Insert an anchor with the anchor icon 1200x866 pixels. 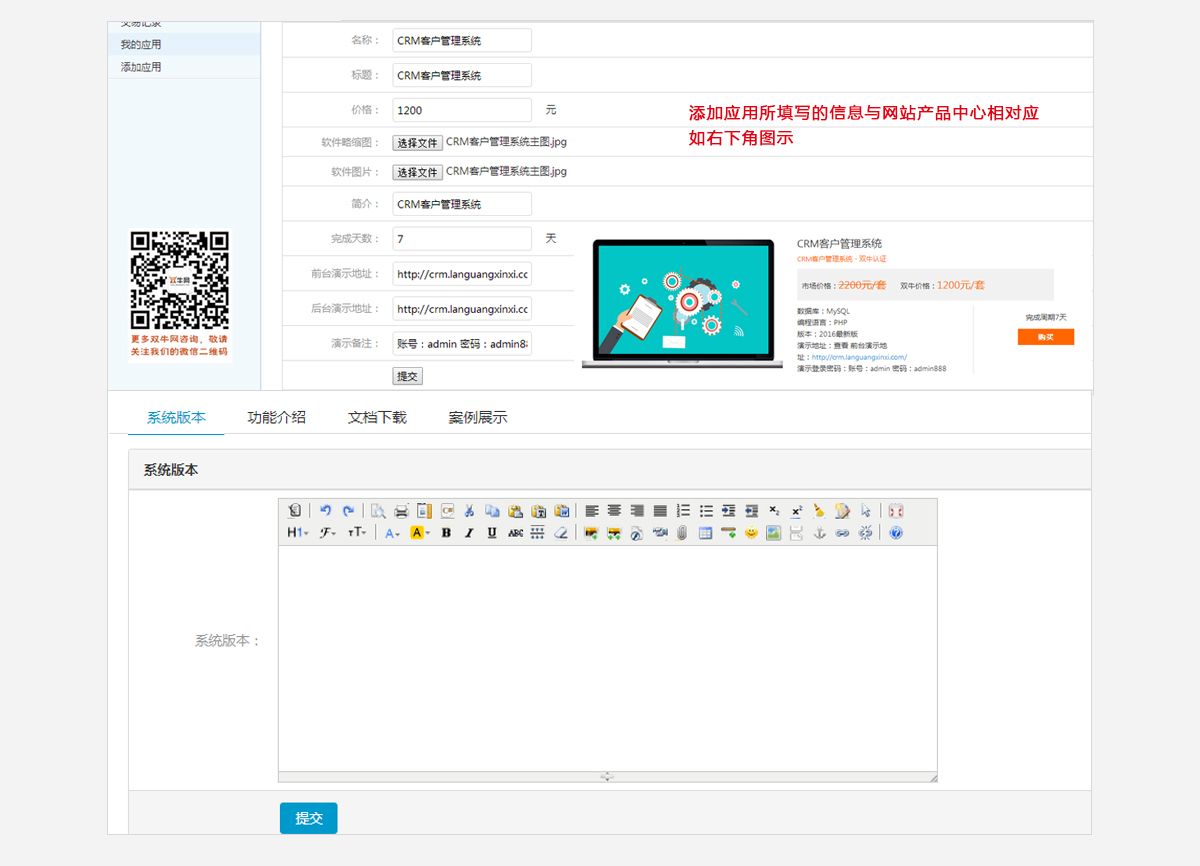click(x=819, y=533)
